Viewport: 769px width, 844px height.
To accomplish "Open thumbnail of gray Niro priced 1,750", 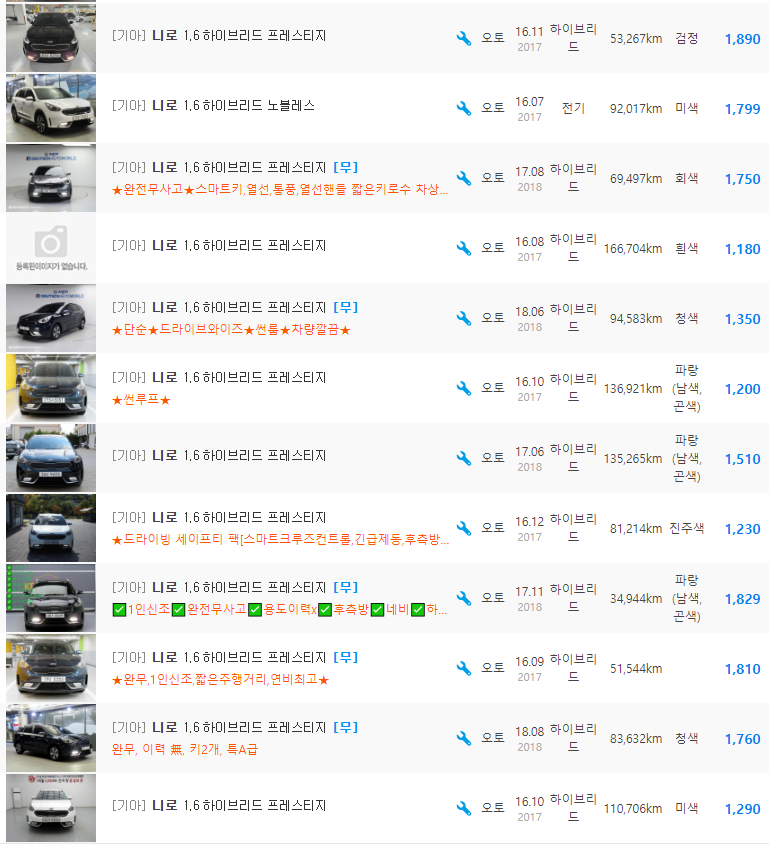I will coord(51,178).
